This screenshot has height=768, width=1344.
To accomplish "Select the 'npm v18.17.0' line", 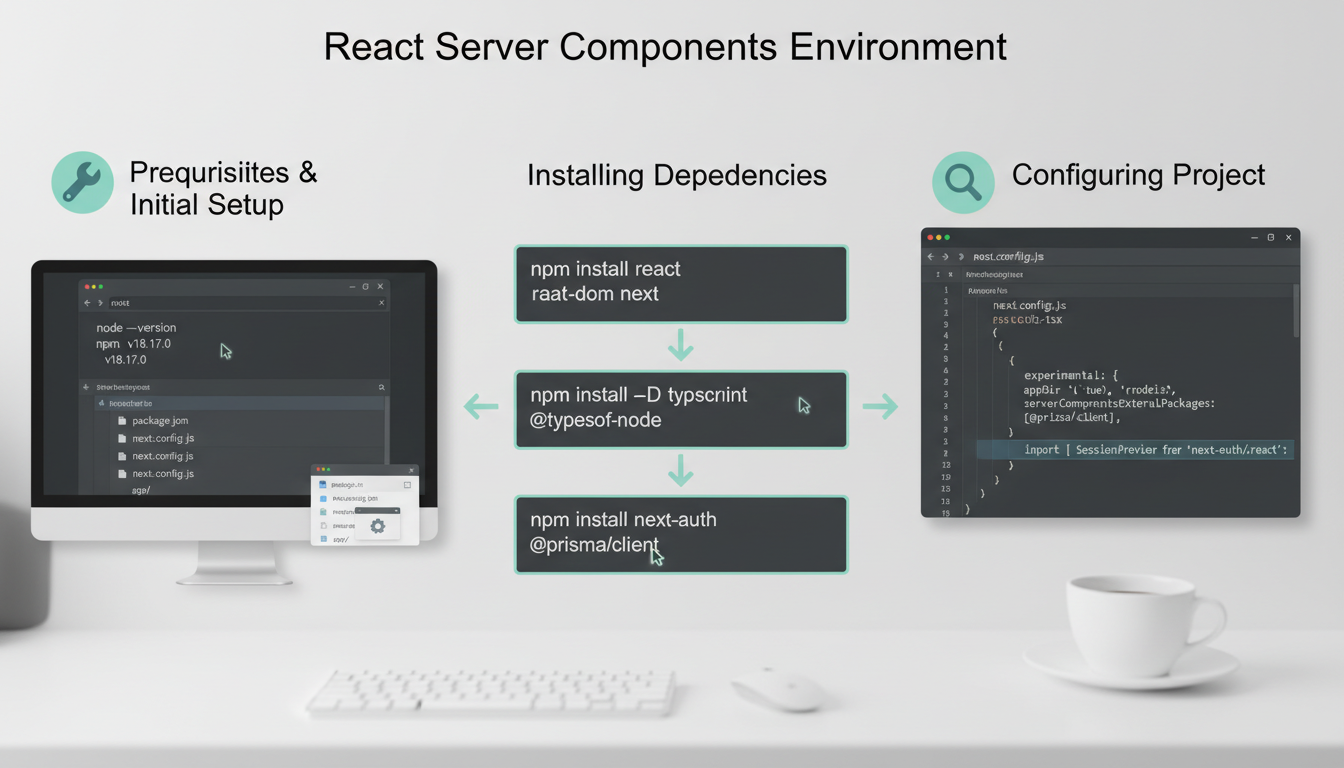I will coord(133,343).
